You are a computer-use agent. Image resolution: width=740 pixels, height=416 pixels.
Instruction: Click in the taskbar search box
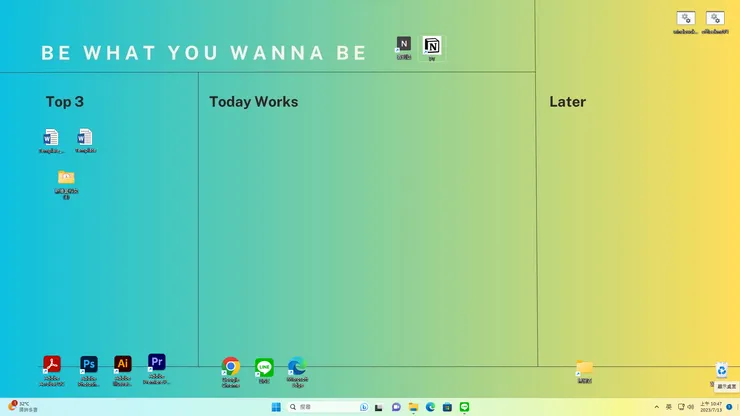pyautogui.click(x=328, y=407)
